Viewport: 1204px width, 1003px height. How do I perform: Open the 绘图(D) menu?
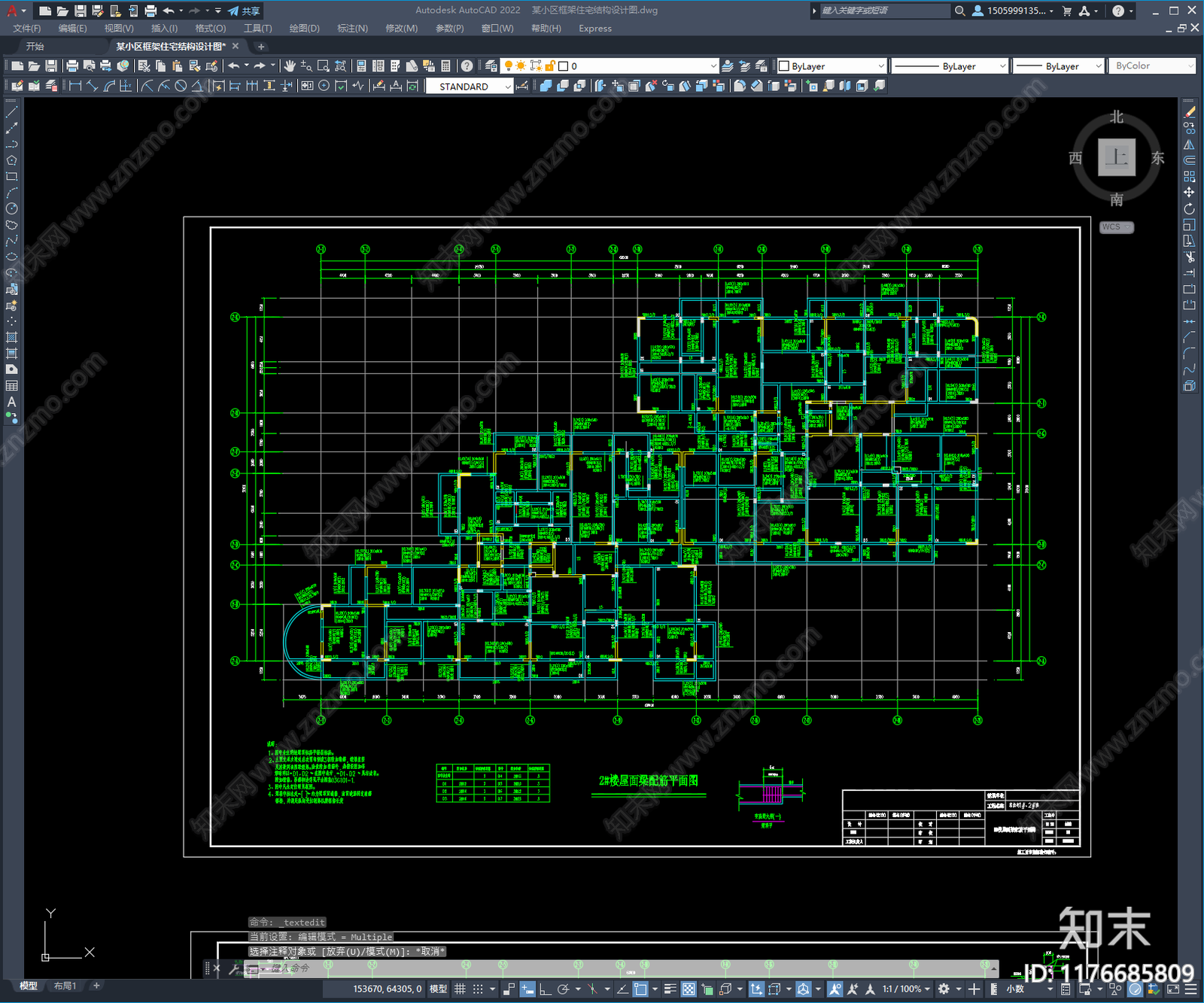coord(304,29)
